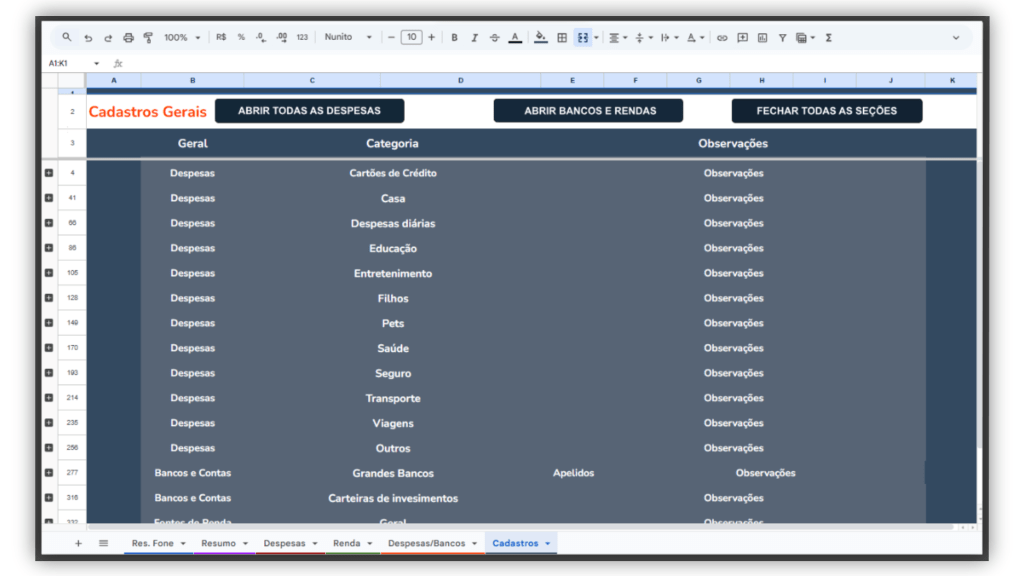1024x576 pixels.
Task: Open the Nunito font dropdown
Action: pos(347,37)
